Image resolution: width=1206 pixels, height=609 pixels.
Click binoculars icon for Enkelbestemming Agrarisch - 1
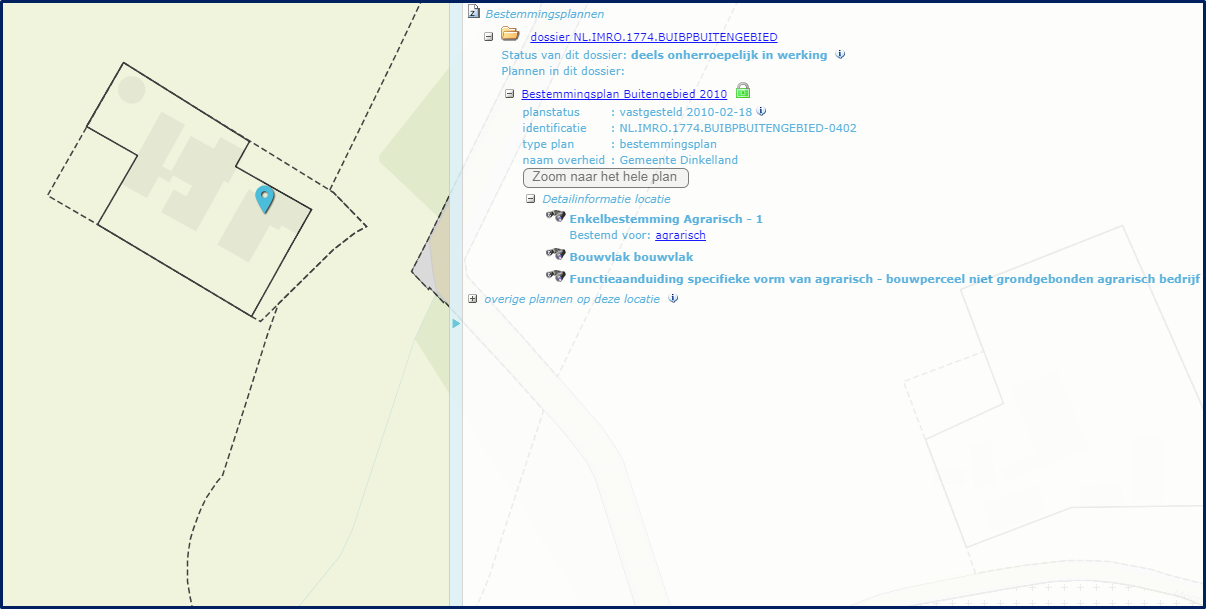click(556, 216)
